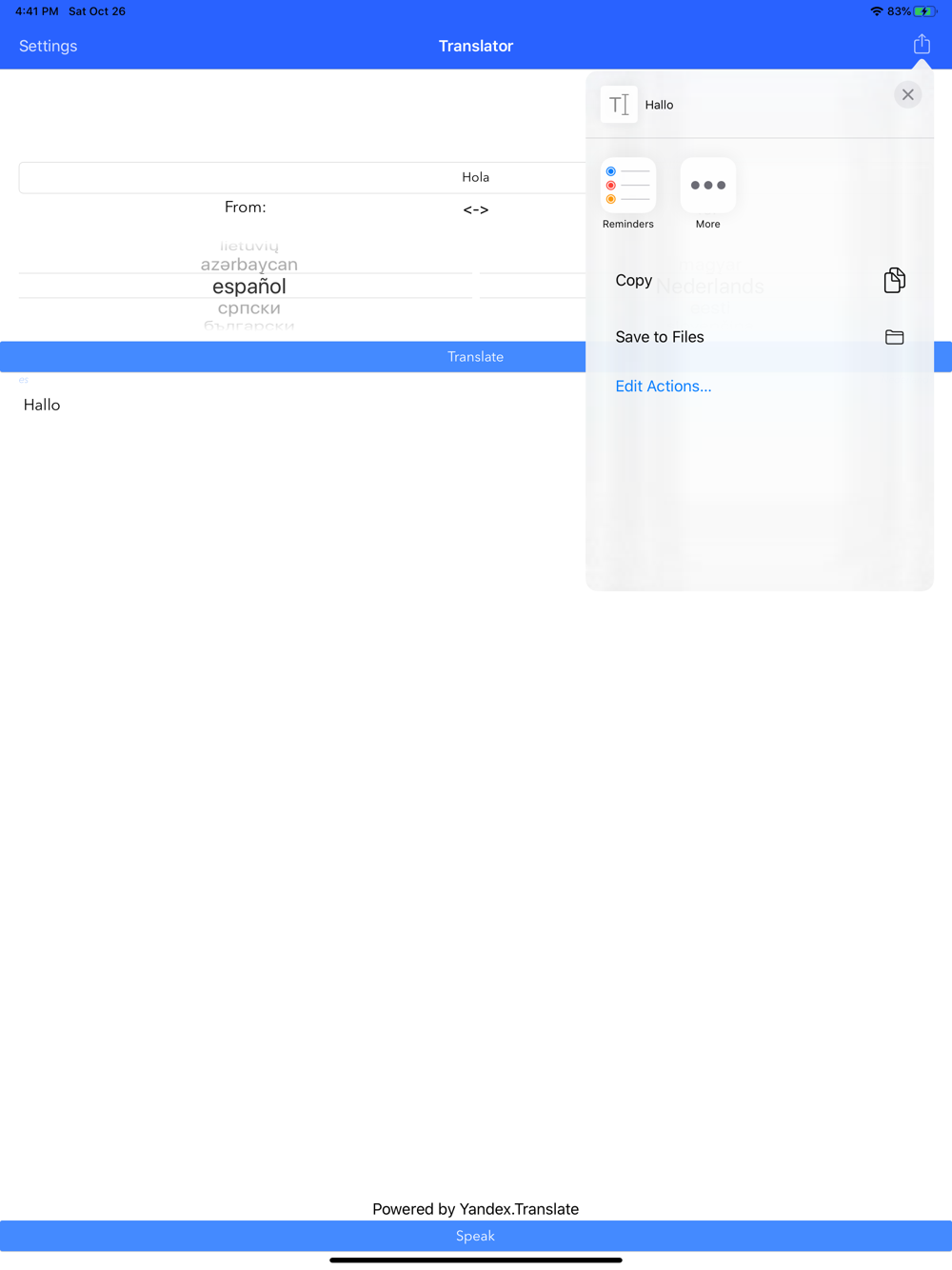Tap the More three-dots icon
Image resolution: width=952 pixels, height=1270 pixels.
(x=708, y=186)
